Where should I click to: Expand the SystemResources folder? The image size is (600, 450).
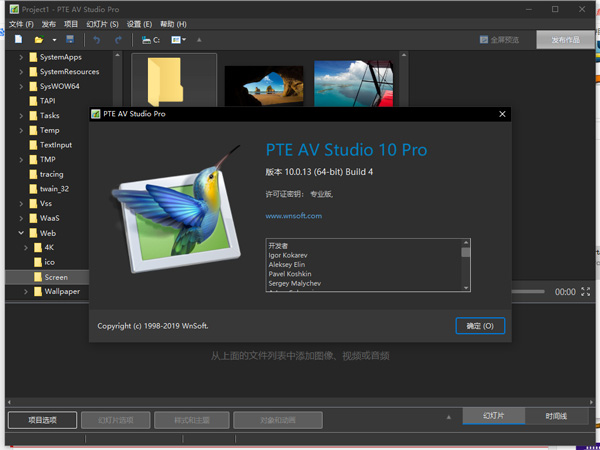click(21, 72)
